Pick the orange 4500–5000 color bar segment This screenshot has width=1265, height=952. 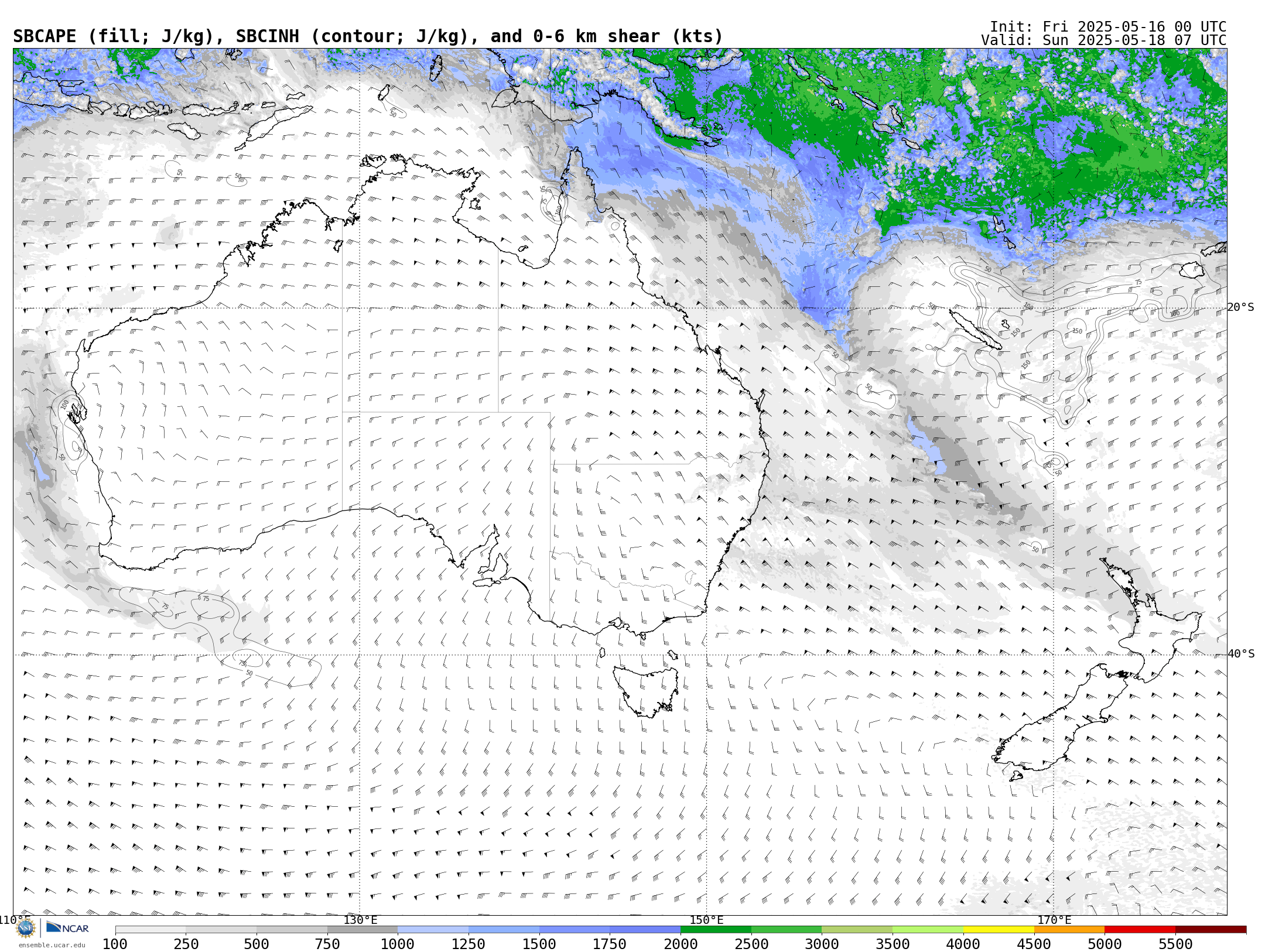click(x=1069, y=930)
